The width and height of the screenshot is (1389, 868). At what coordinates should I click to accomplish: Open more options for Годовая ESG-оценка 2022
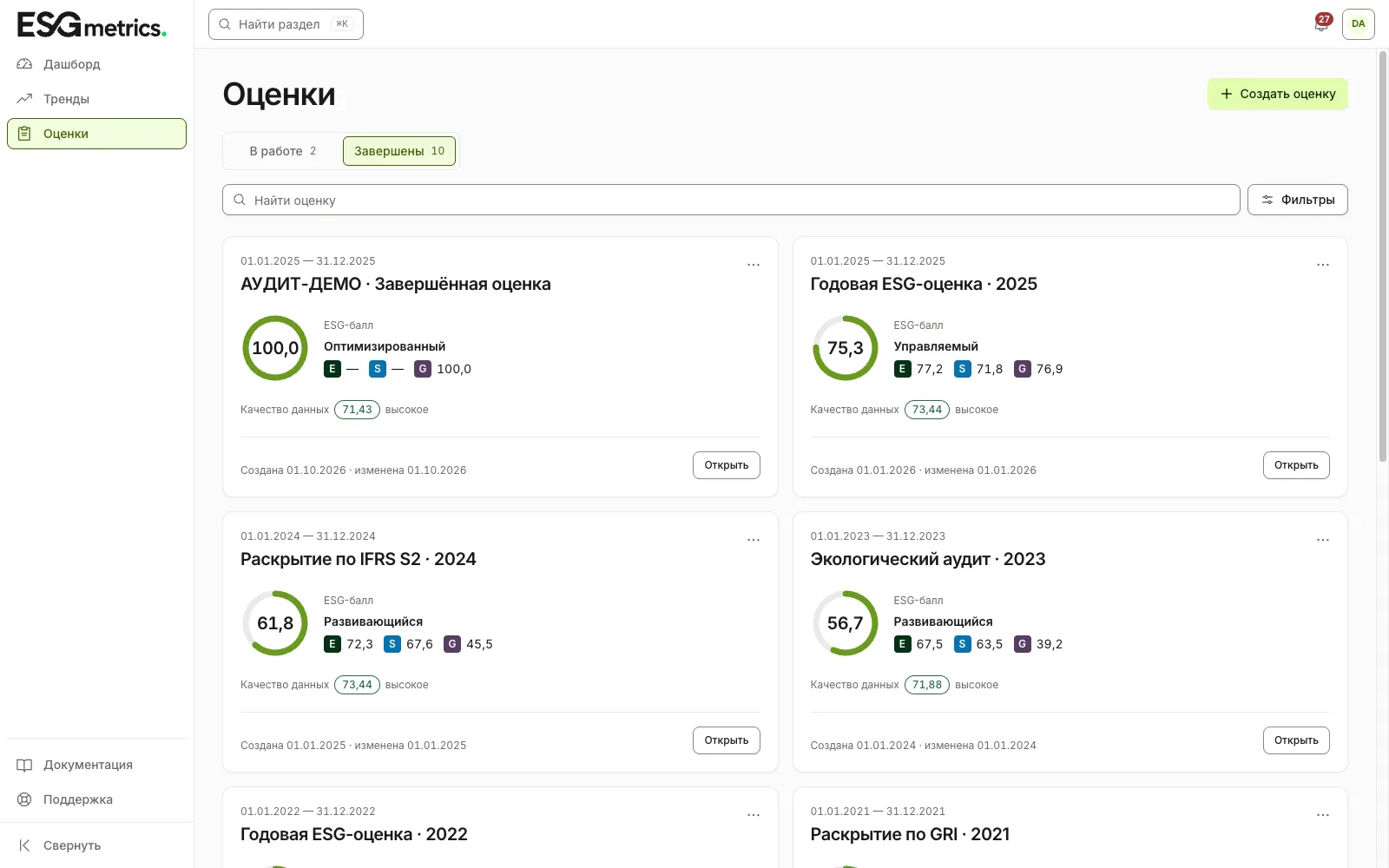click(754, 815)
